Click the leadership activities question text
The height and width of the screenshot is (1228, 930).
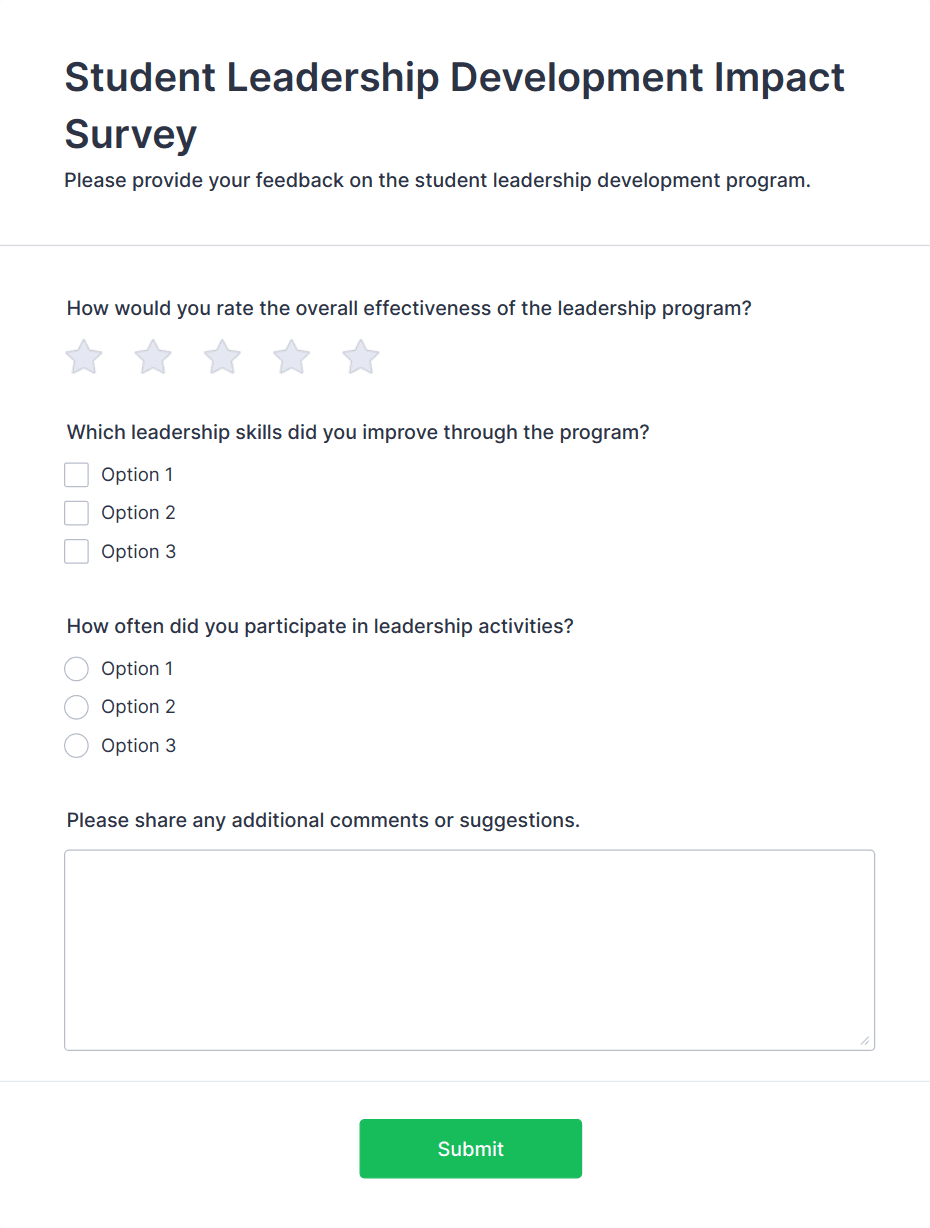320,626
